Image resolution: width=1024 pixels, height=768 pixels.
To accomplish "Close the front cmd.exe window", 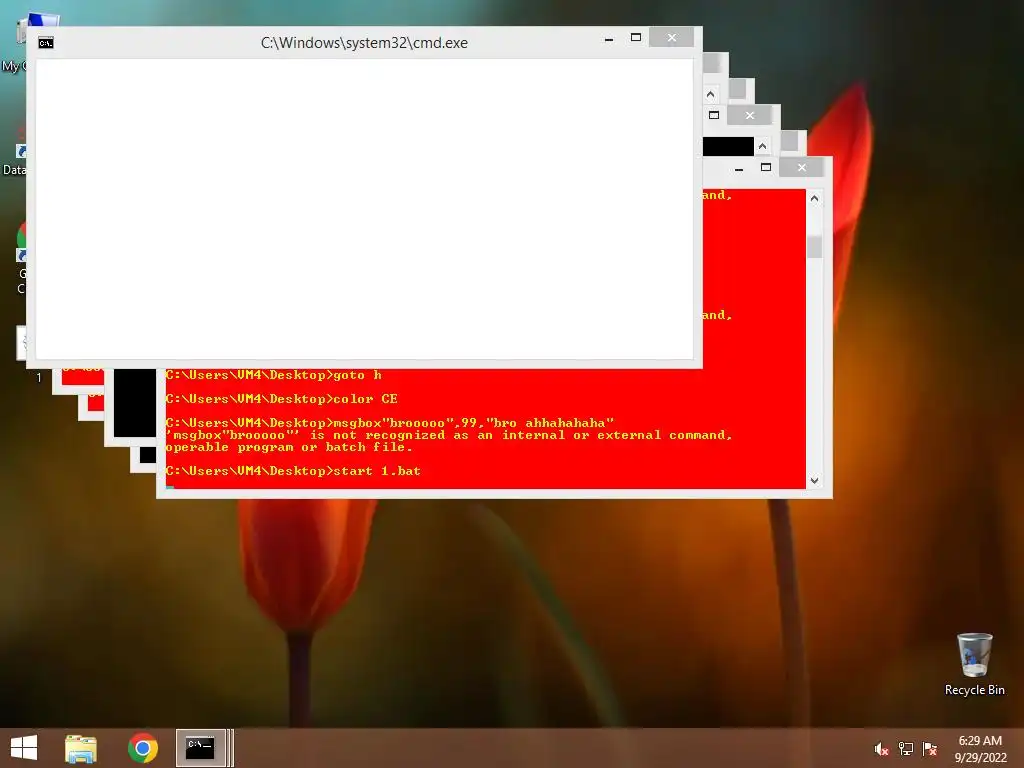I will [671, 38].
